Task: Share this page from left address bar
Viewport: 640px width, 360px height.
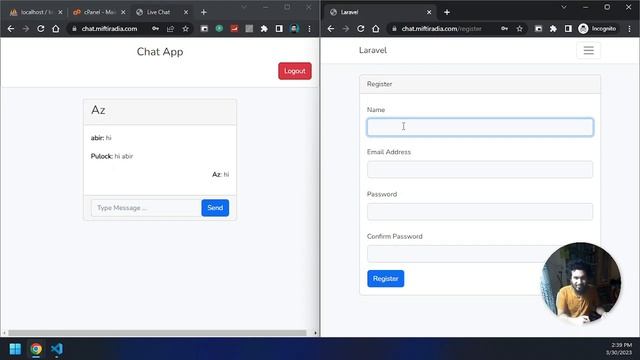Action: [x=170, y=29]
